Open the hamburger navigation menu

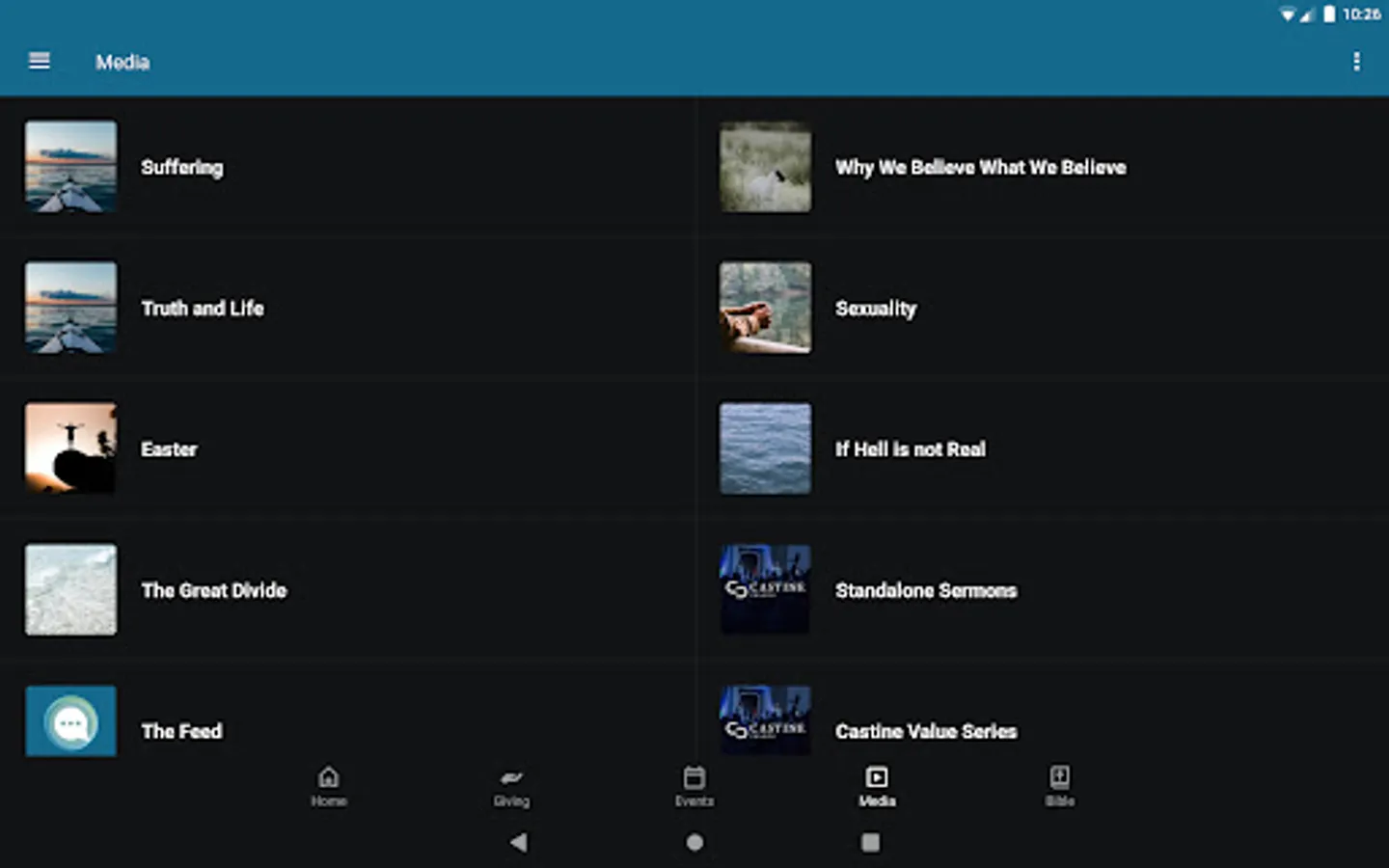click(x=40, y=61)
